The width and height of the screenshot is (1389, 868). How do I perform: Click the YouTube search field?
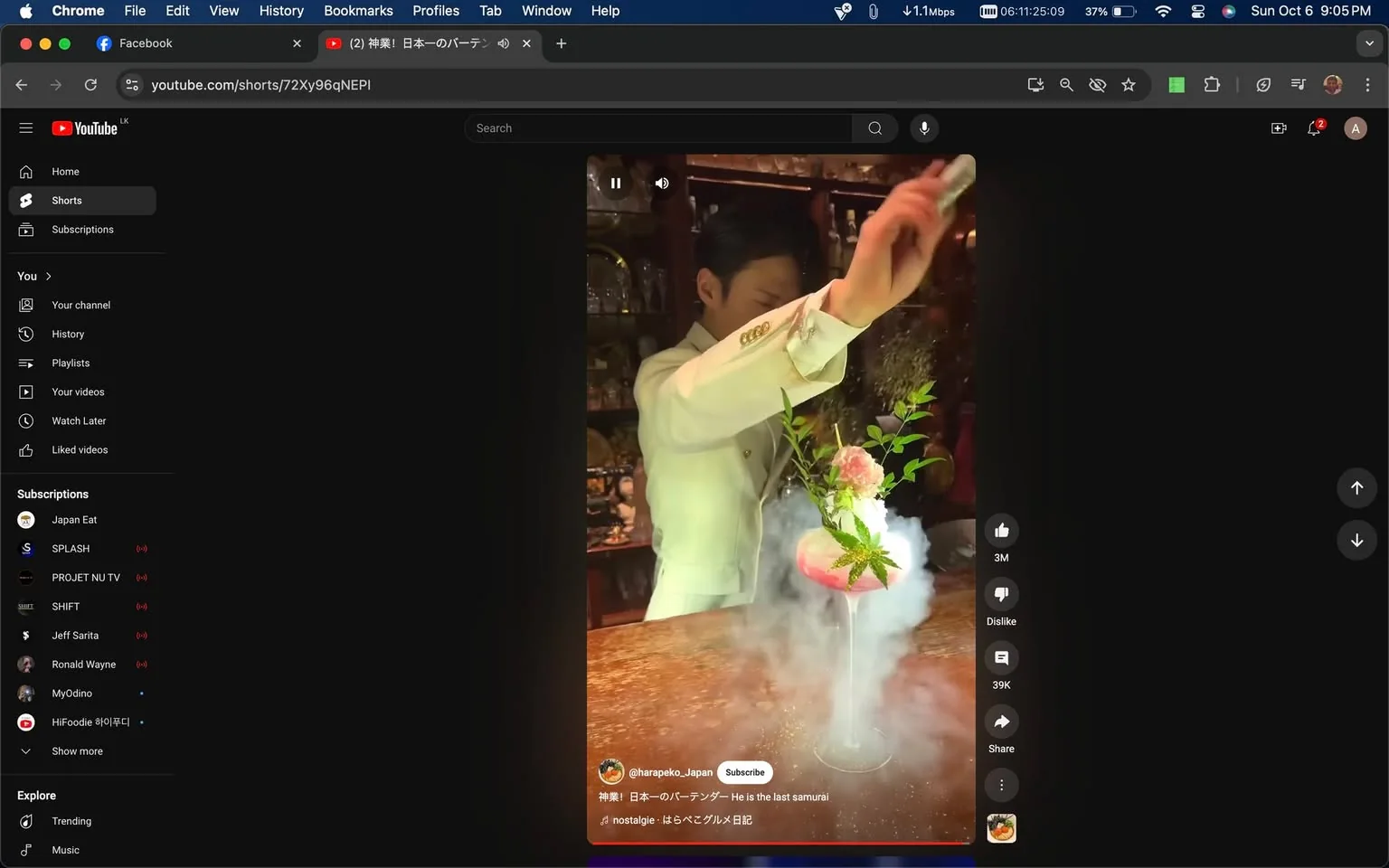[658, 128]
